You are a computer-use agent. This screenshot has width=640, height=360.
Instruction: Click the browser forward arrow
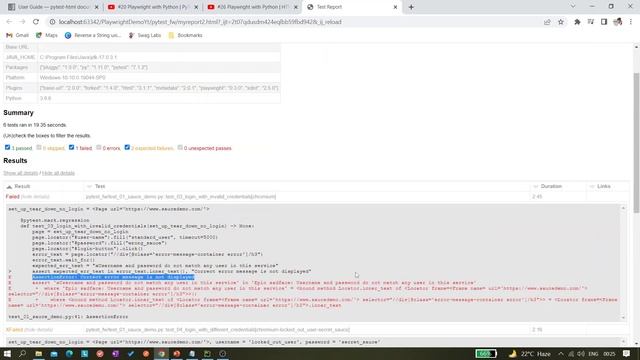tap(22, 22)
